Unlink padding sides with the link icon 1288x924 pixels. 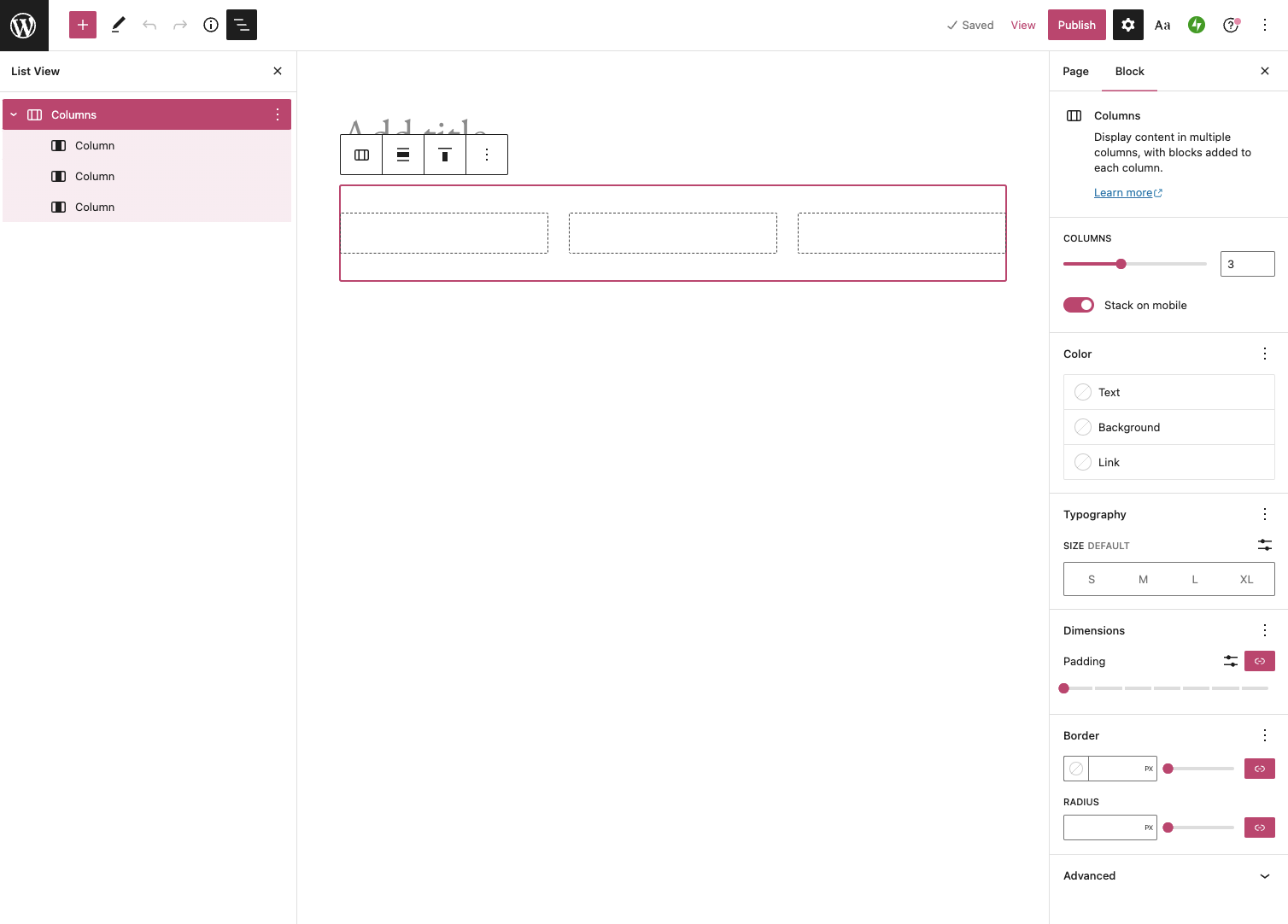(x=1259, y=661)
